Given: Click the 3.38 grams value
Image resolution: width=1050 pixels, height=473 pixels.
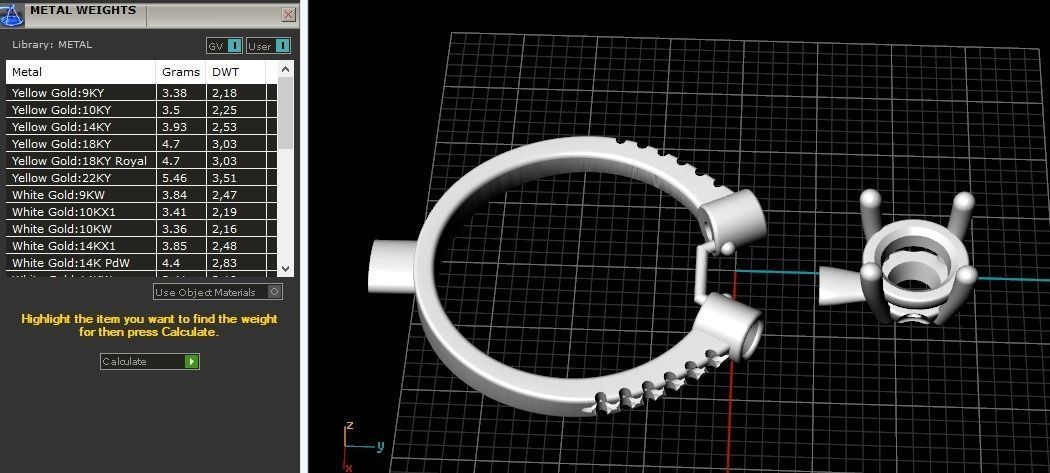Looking at the screenshot, I should (x=174, y=93).
